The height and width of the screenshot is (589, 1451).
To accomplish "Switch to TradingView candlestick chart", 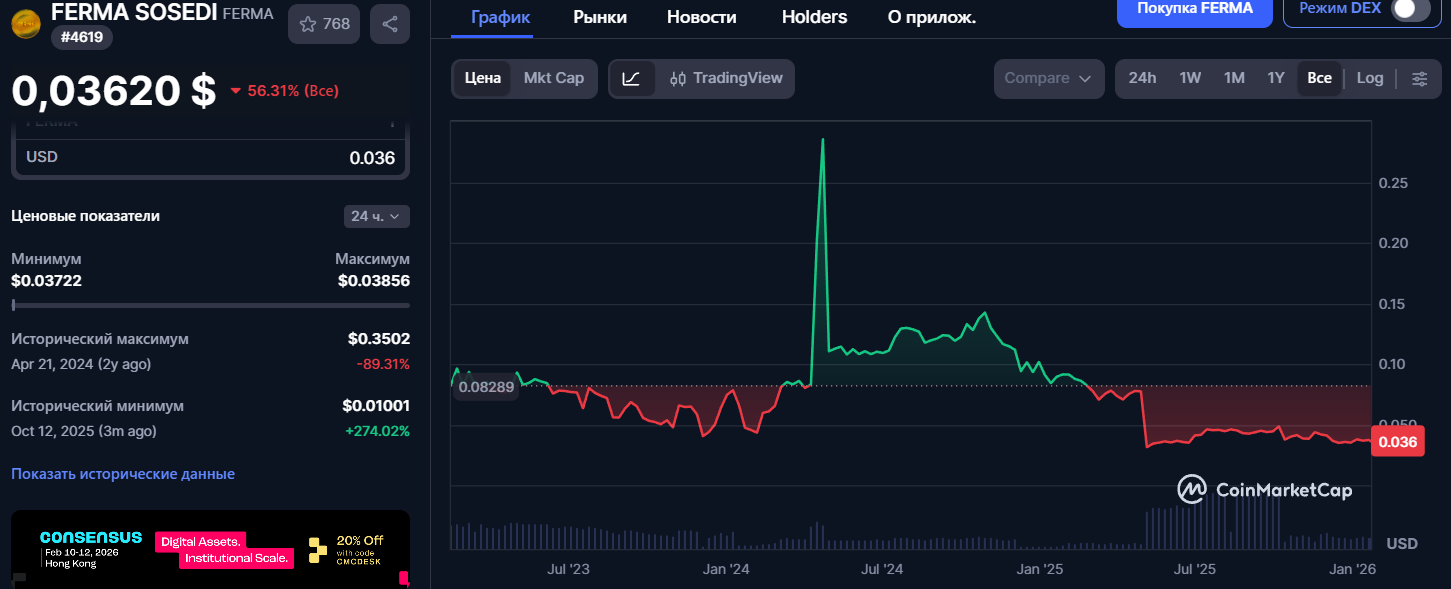I will (x=726, y=79).
